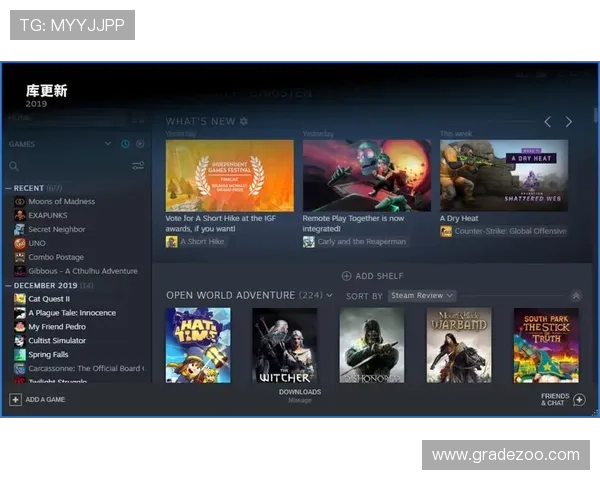Click Spring Falls game icon
This screenshot has width=600, height=480.
coord(20,354)
